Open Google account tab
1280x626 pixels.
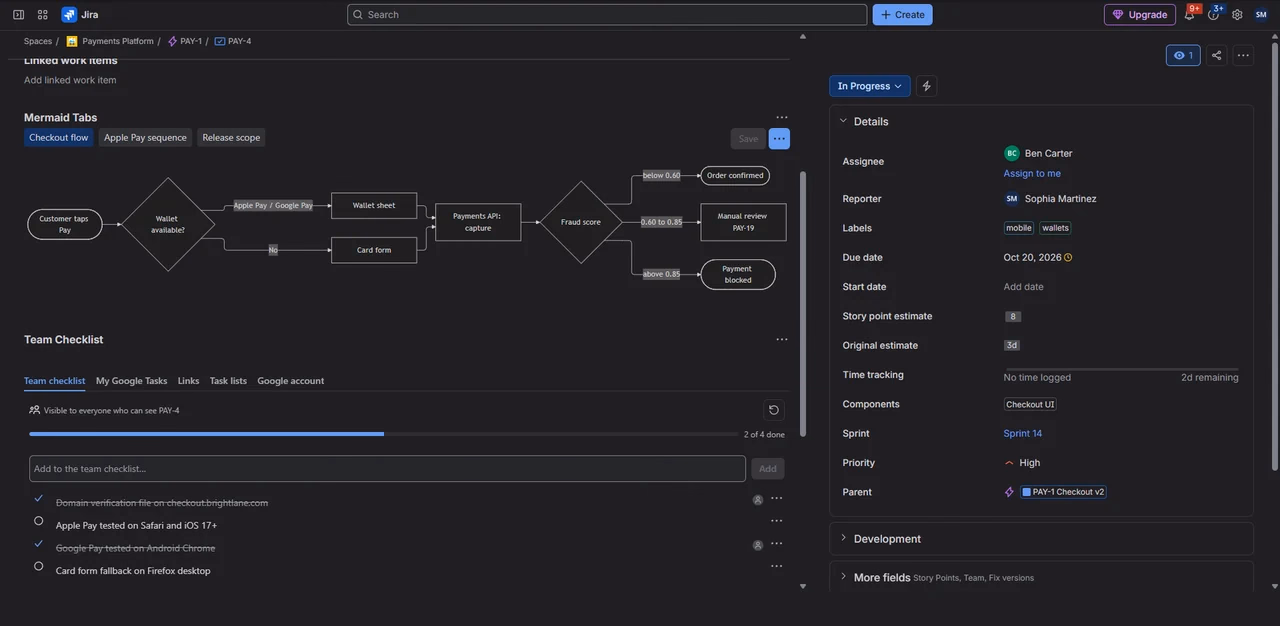291,381
